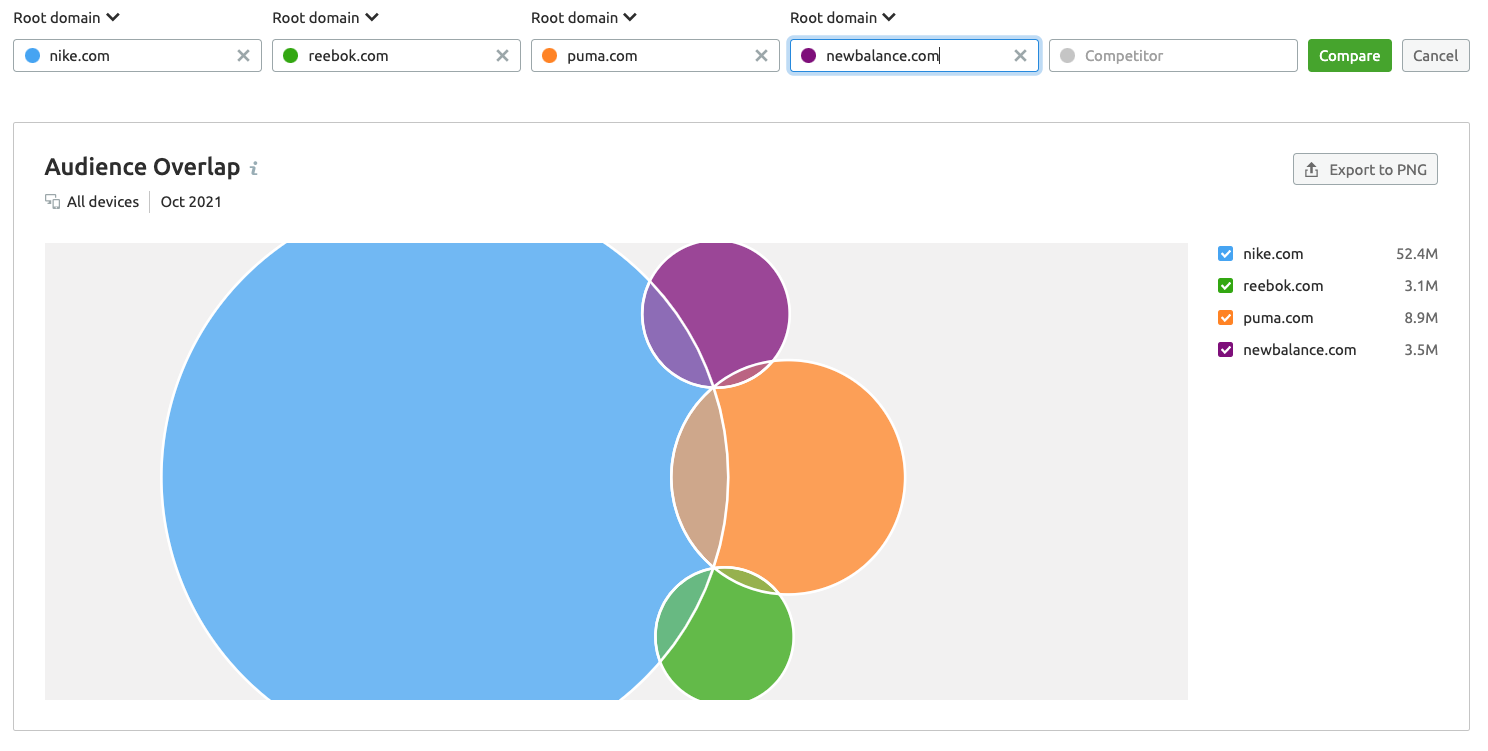1488x751 pixels.
Task: Open Root domain dropdown above nike.com
Action: click(x=67, y=18)
